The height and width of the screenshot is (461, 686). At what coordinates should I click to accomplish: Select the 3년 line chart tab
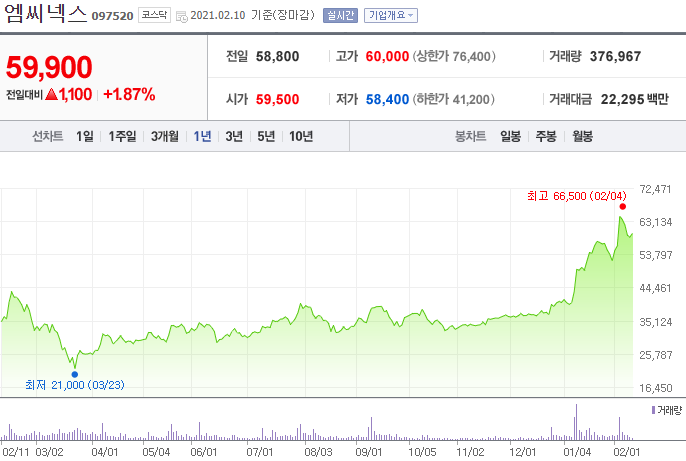click(x=234, y=136)
